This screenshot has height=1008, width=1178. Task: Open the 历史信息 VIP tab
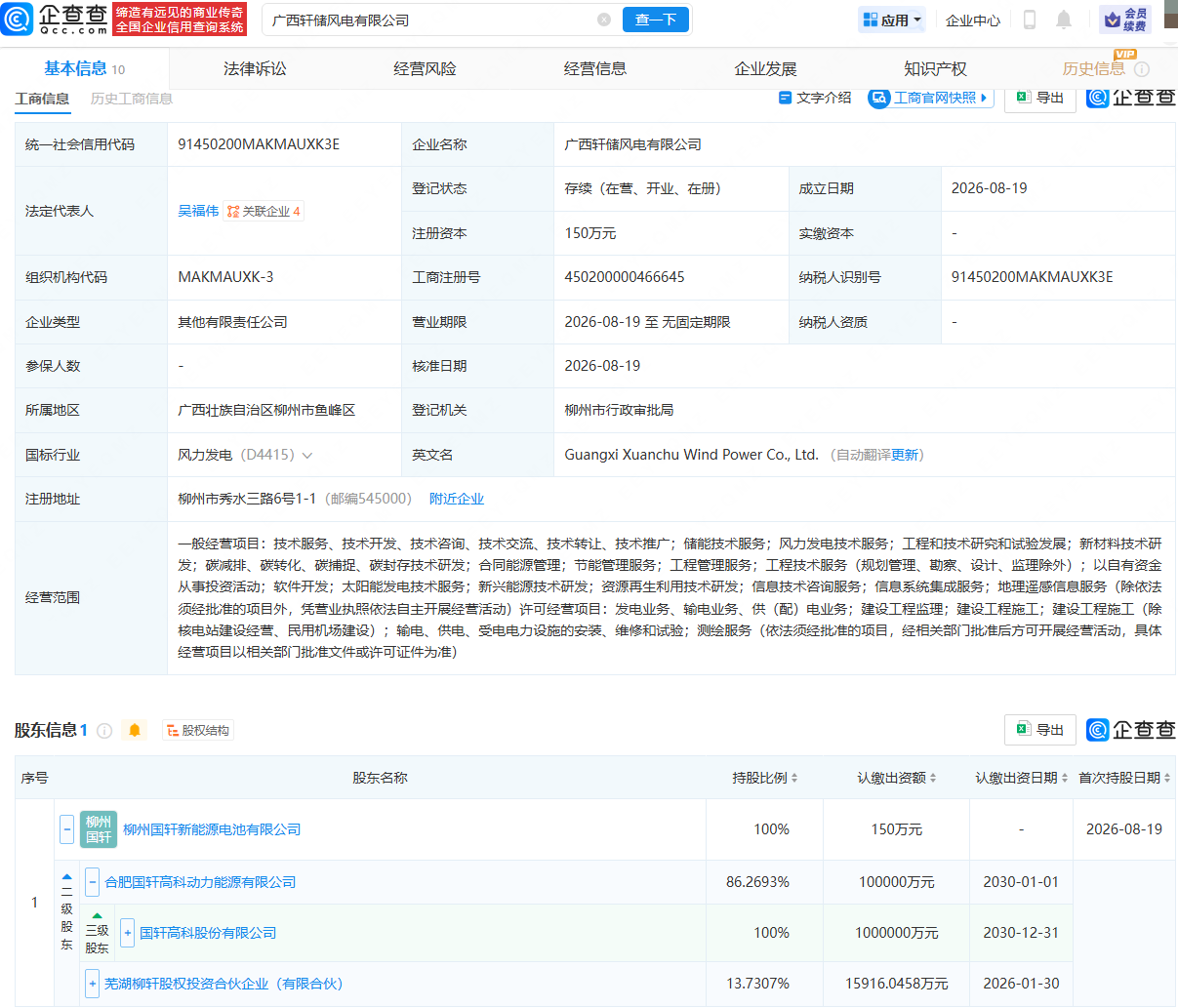coord(1093,68)
